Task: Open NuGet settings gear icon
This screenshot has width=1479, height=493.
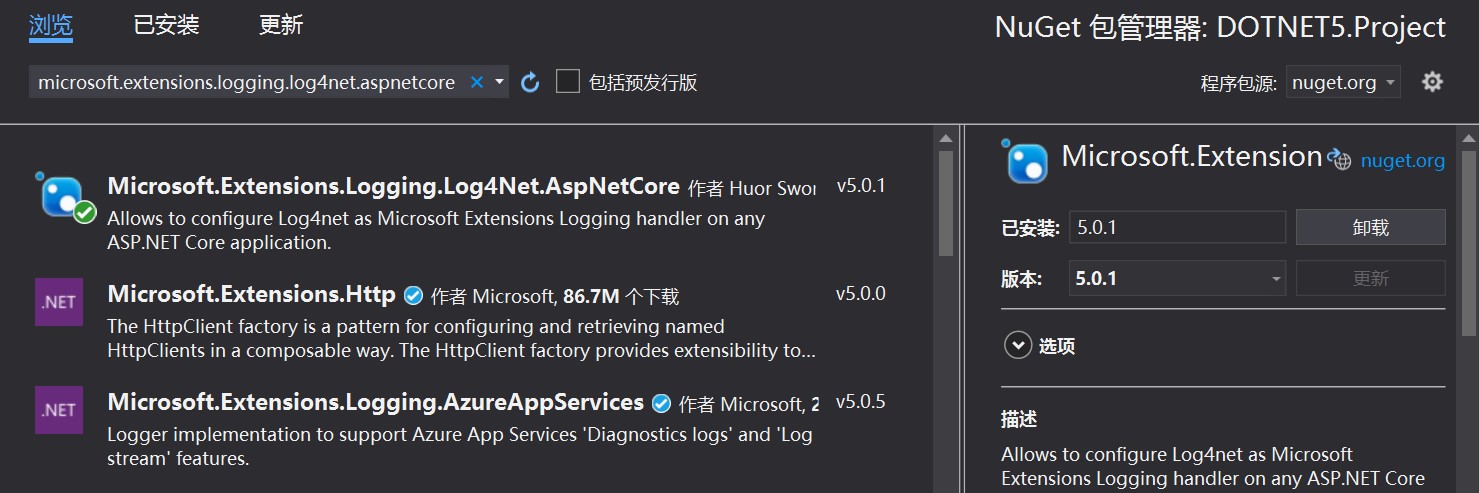Action: (x=1432, y=82)
